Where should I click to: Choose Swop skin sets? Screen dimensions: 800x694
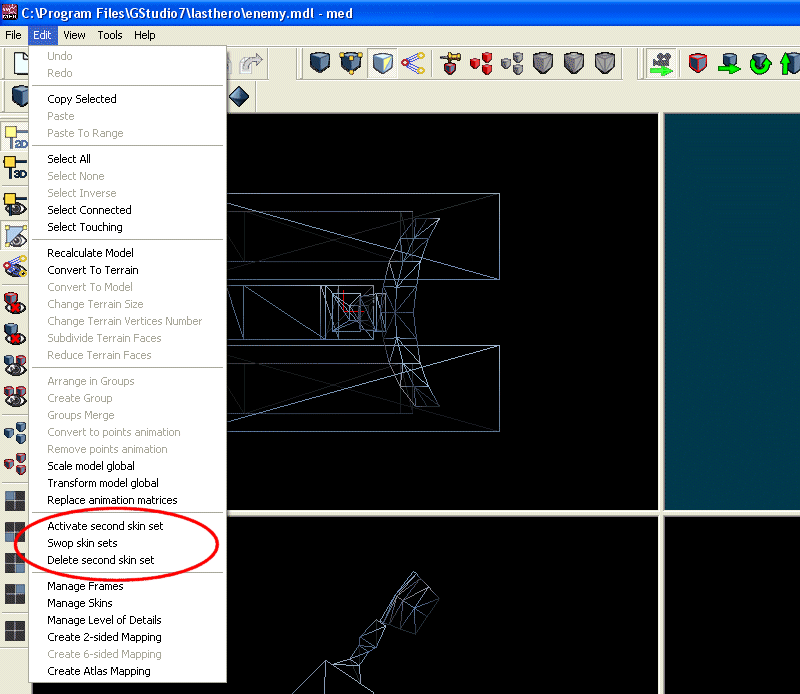coord(82,543)
